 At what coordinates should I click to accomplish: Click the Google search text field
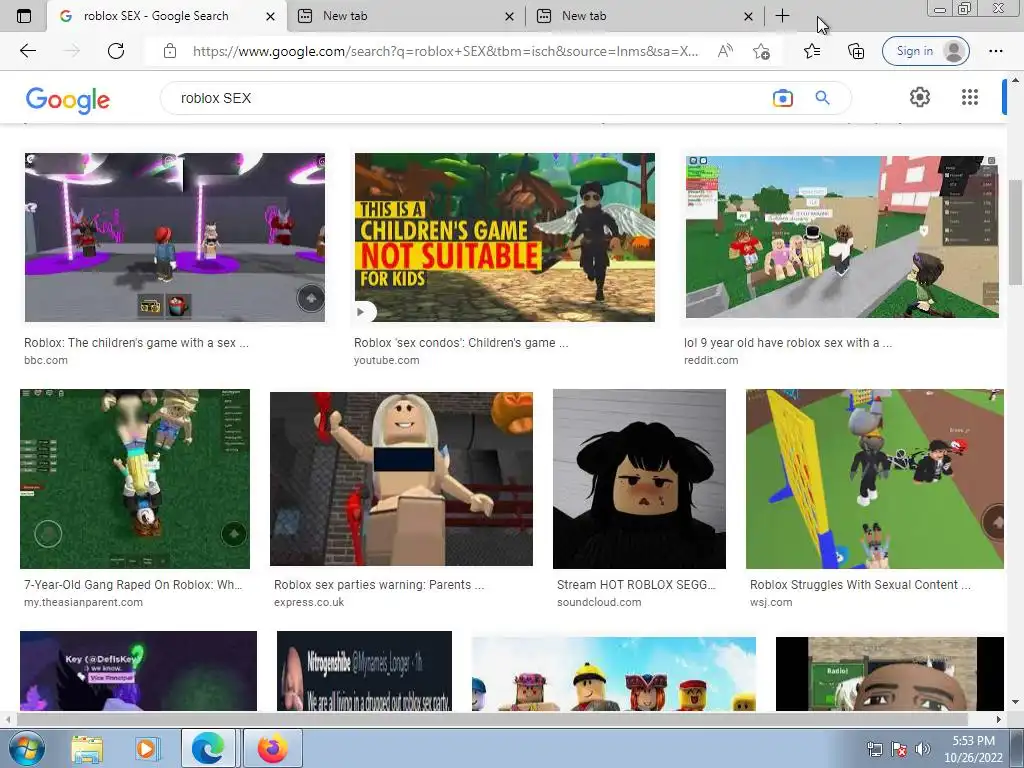(470, 98)
